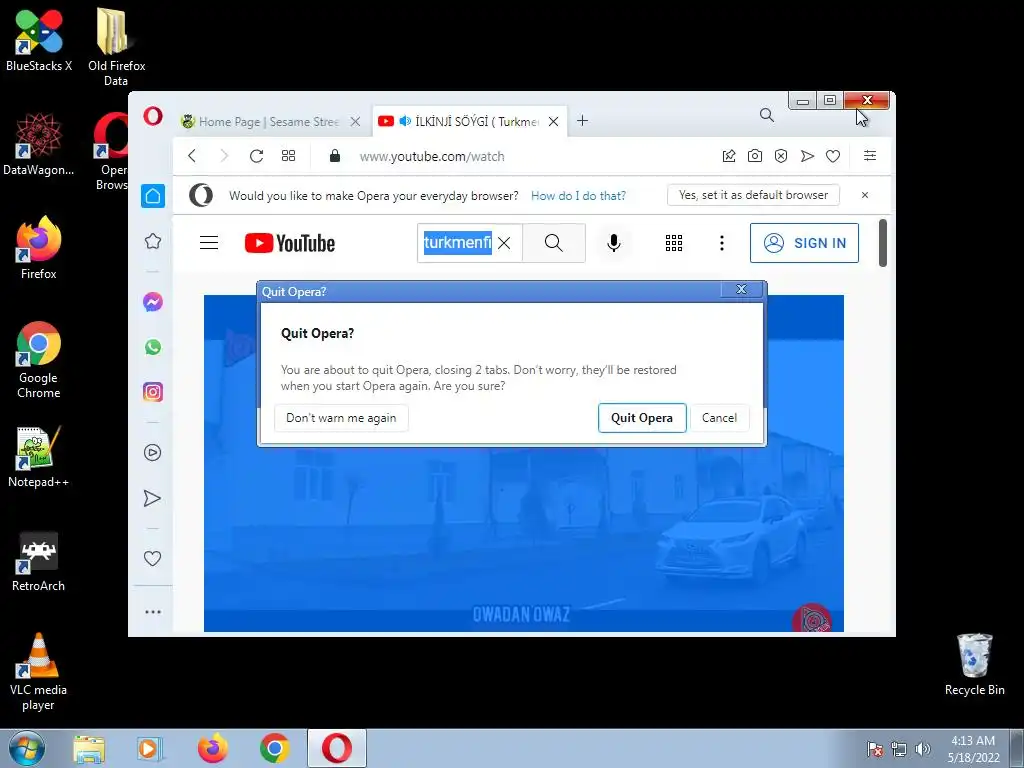Viewport: 1024px width, 768px height.
Task: Open the BlueStacks X desktop shortcut
Action: click(39, 39)
